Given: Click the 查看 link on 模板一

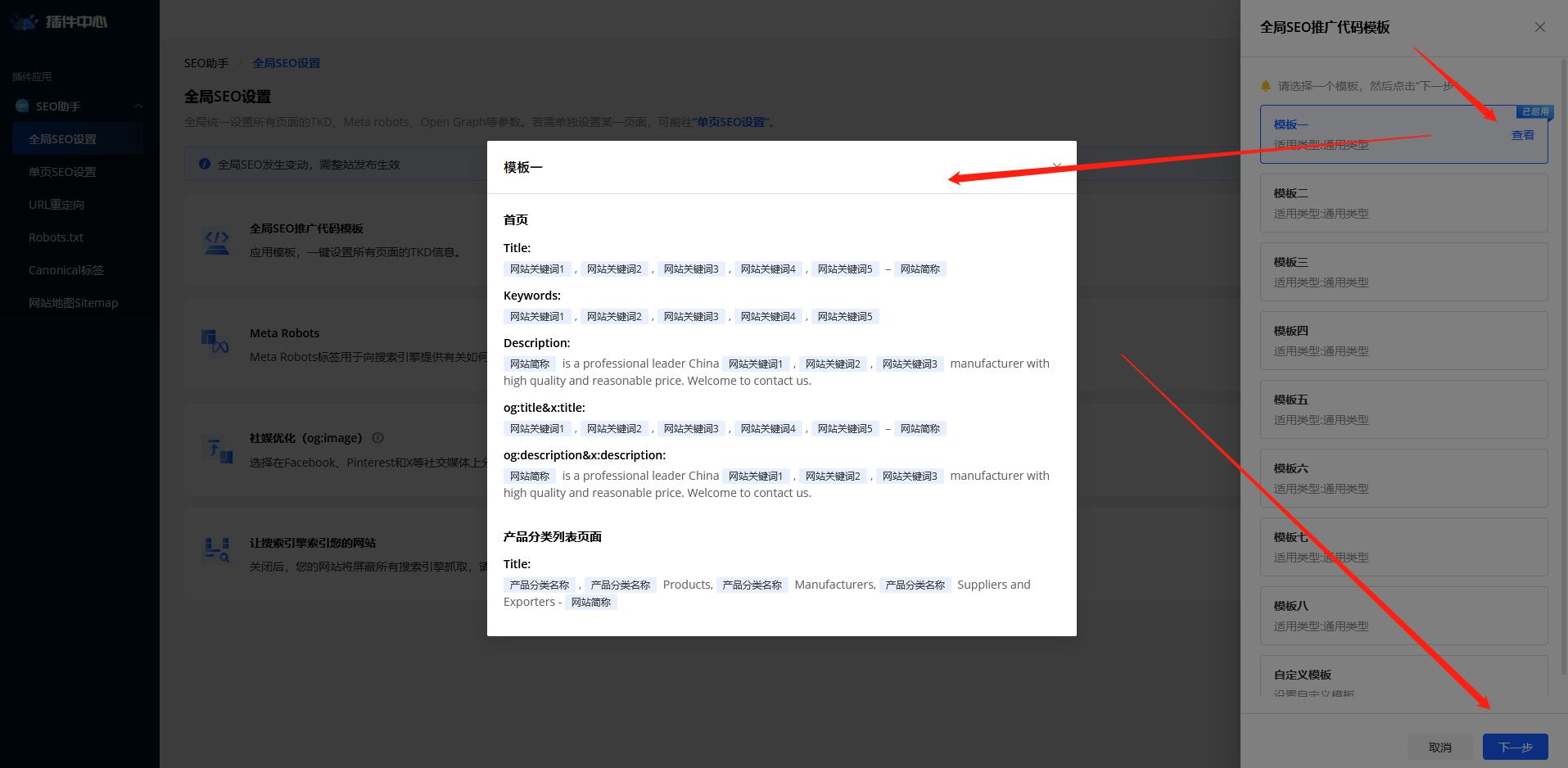Looking at the screenshot, I should [1522, 135].
